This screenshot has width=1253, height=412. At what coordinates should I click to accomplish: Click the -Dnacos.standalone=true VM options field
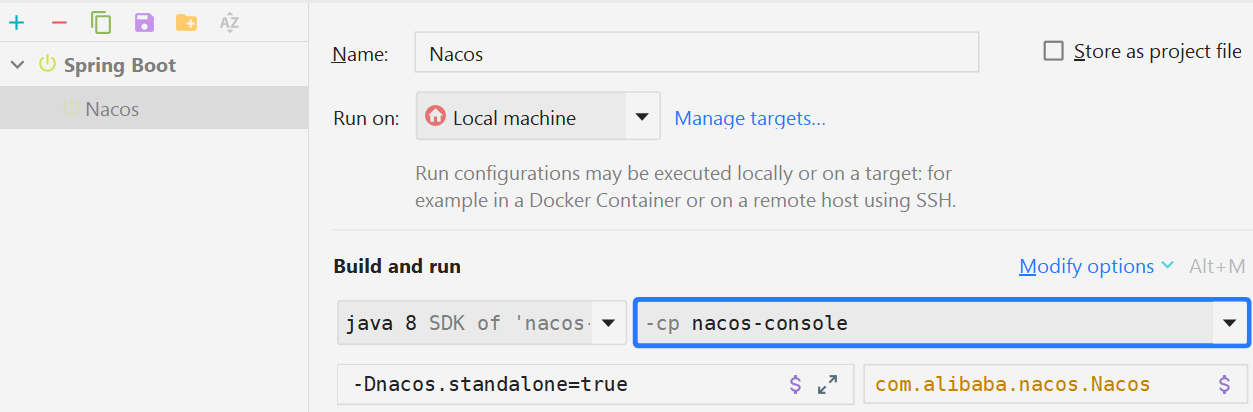click(560, 384)
